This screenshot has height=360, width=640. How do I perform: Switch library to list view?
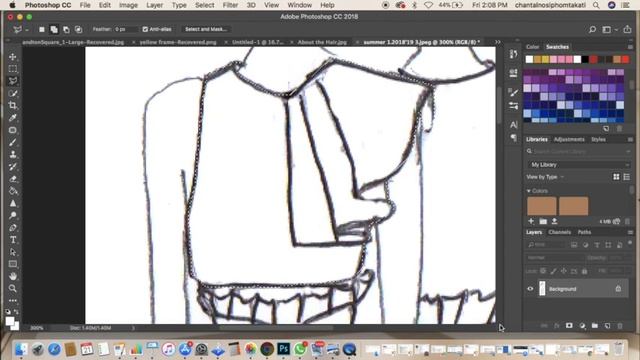point(627,177)
